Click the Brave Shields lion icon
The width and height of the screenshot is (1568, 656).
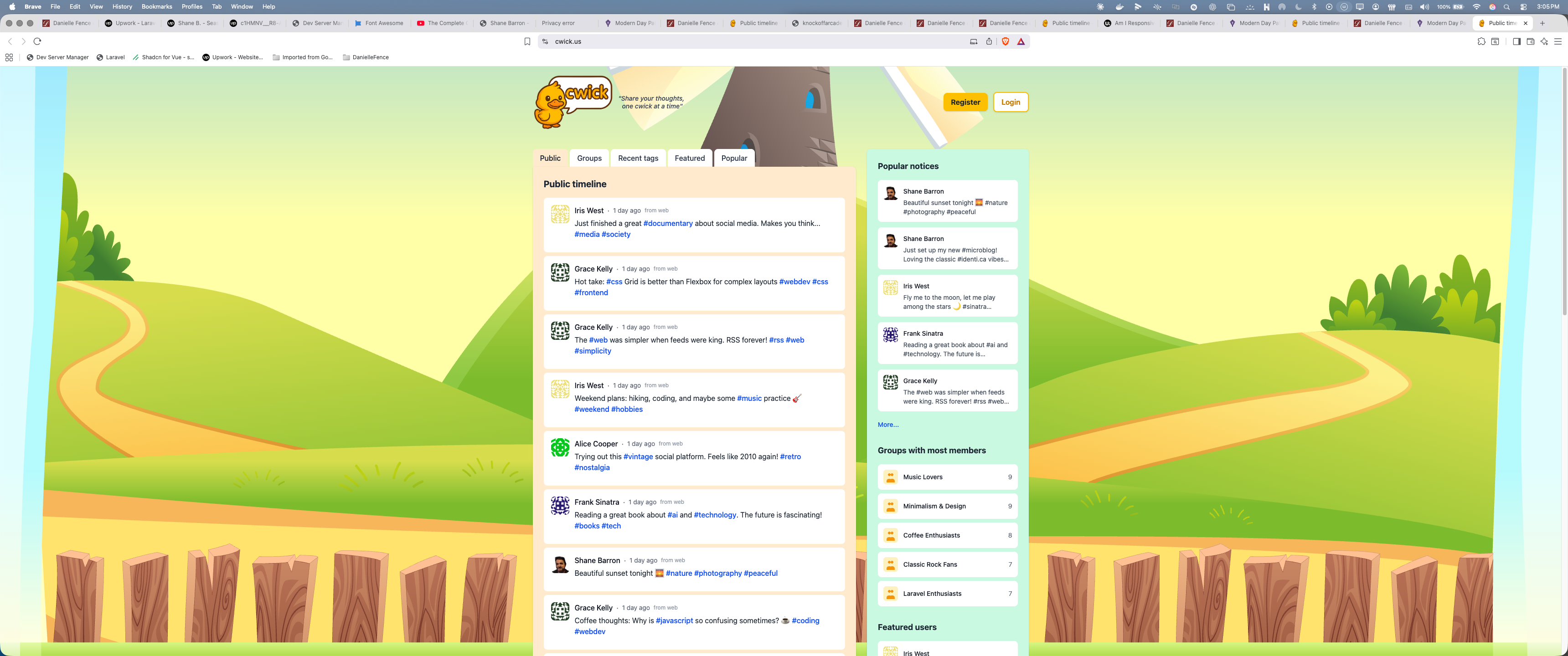[1005, 41]
